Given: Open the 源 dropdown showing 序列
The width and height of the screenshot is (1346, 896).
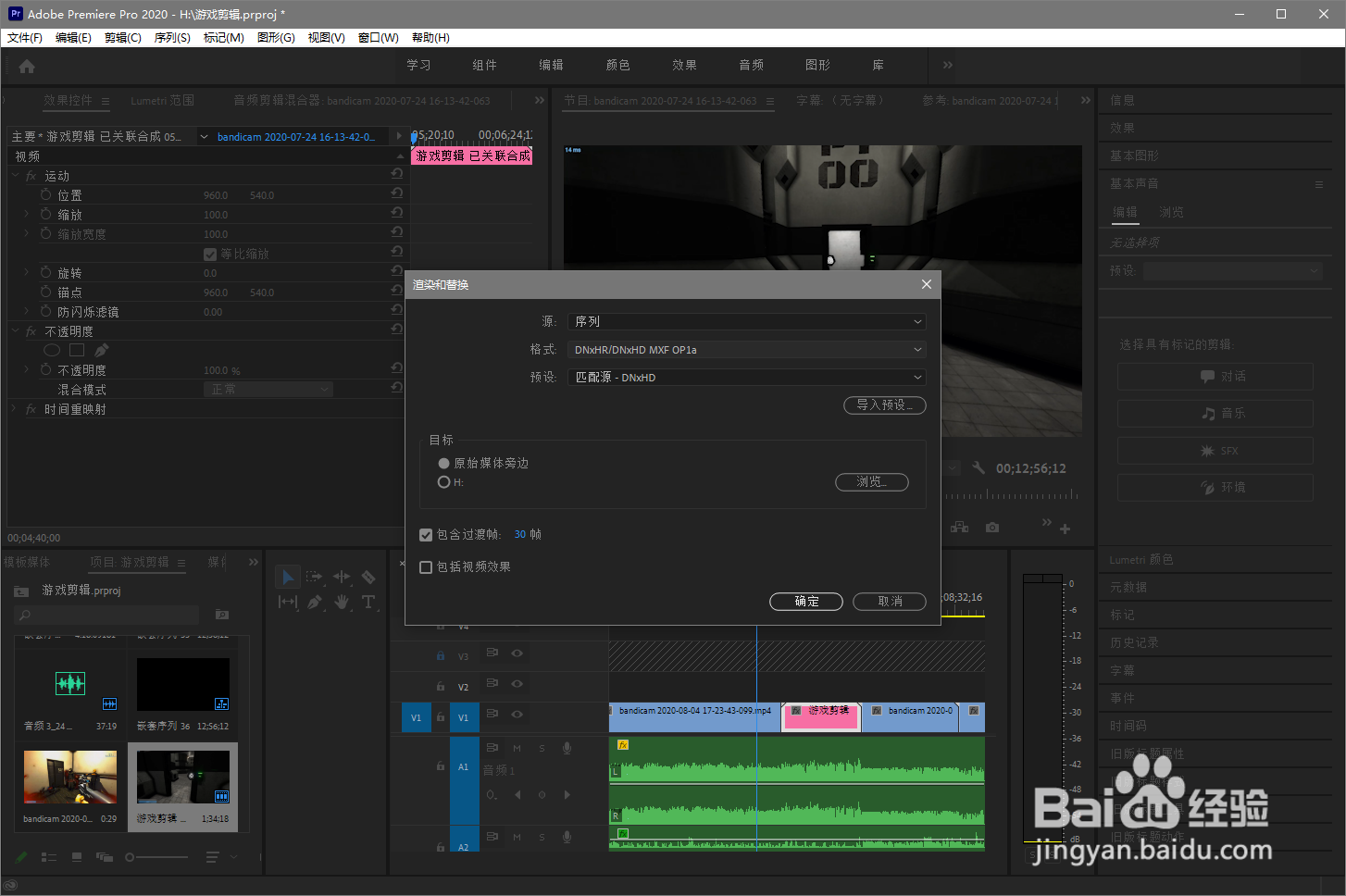Looking at the screenshot, I should pos(747,321).
